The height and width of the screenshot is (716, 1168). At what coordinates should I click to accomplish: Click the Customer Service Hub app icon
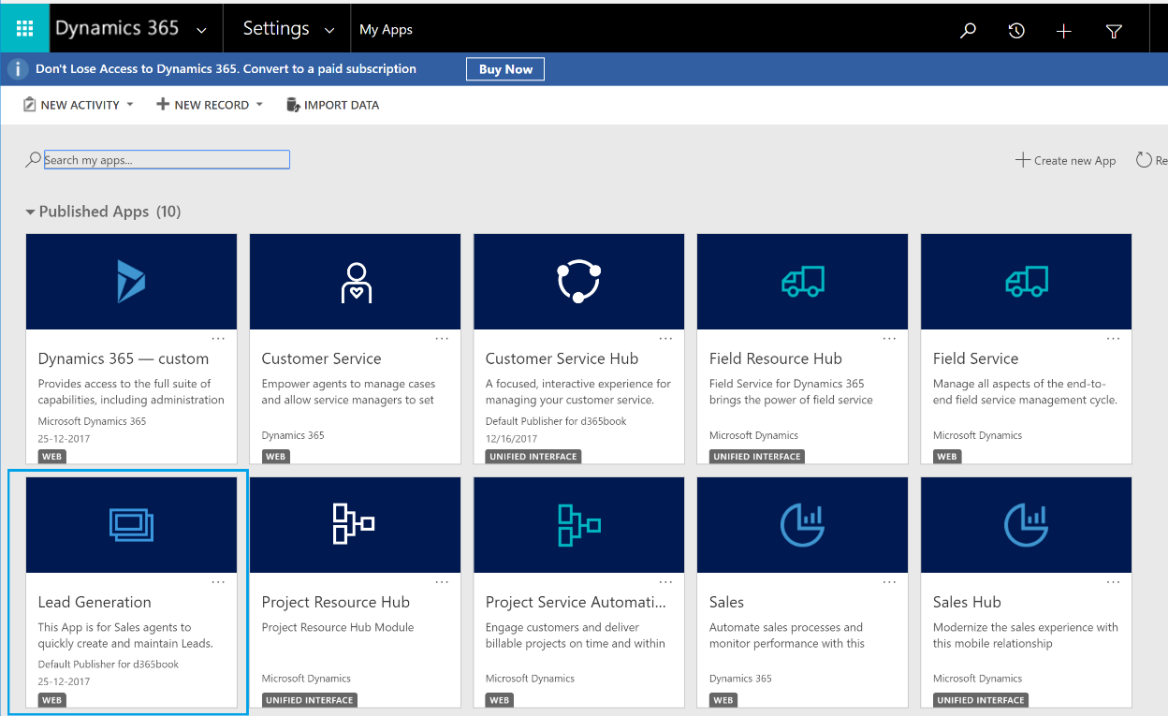(x=579, y=281)
